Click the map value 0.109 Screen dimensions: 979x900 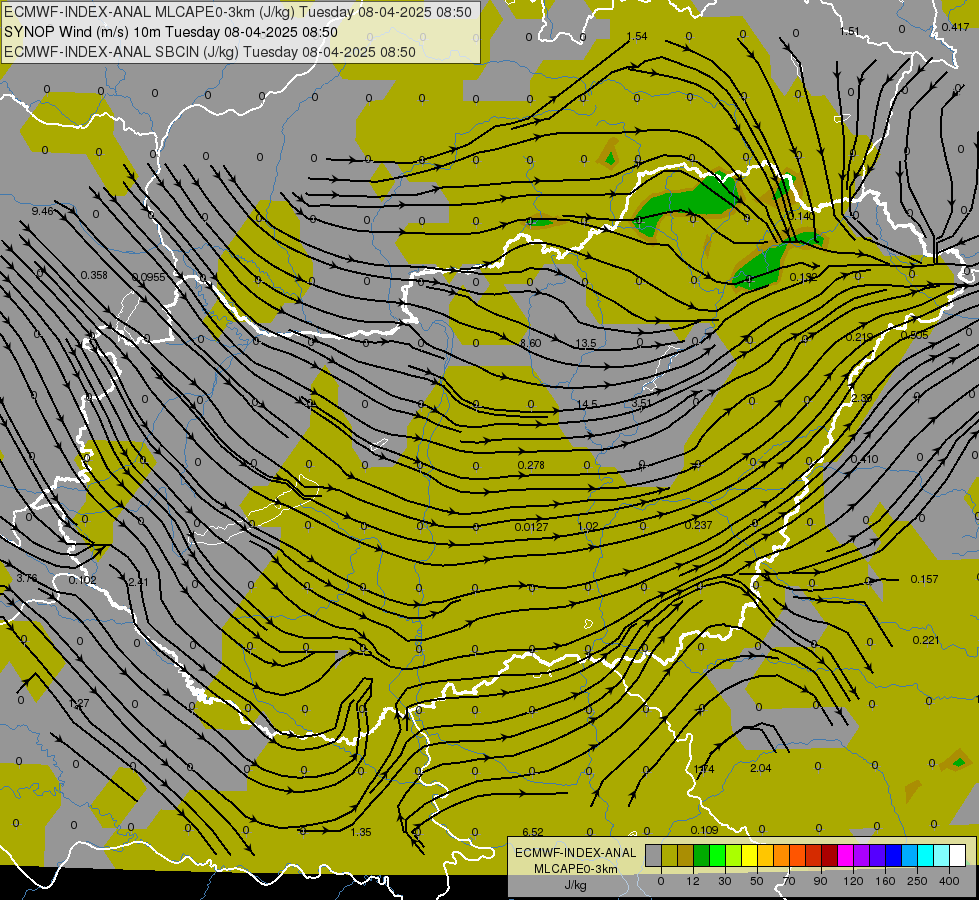click(x=704, y=830)
